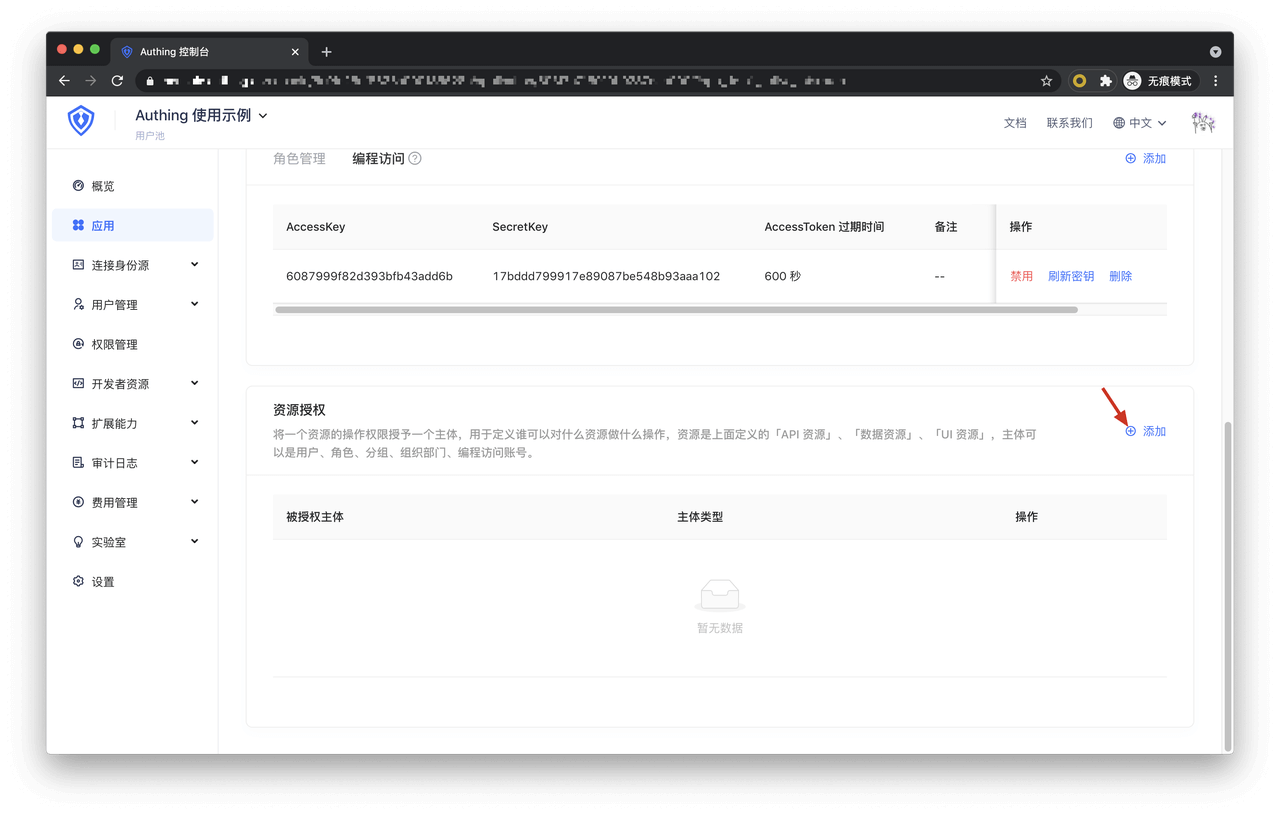Click the user avatar in header
1280x815 pixels.
[1203, 122]
